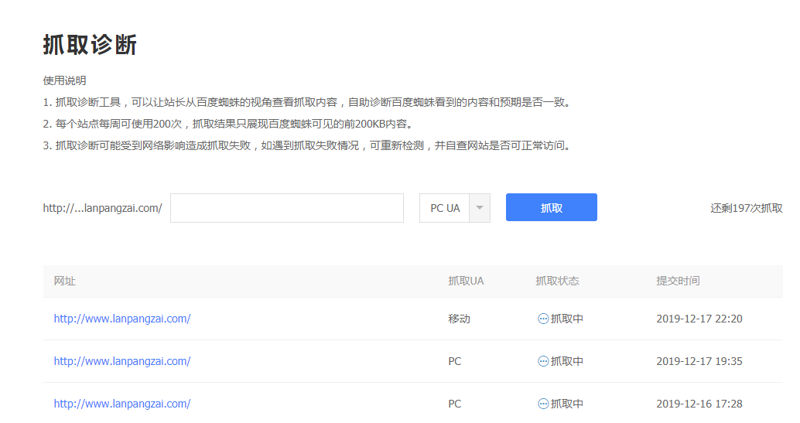Click the 抓取中 status icon for the 22:20 entry

point(543,319)
